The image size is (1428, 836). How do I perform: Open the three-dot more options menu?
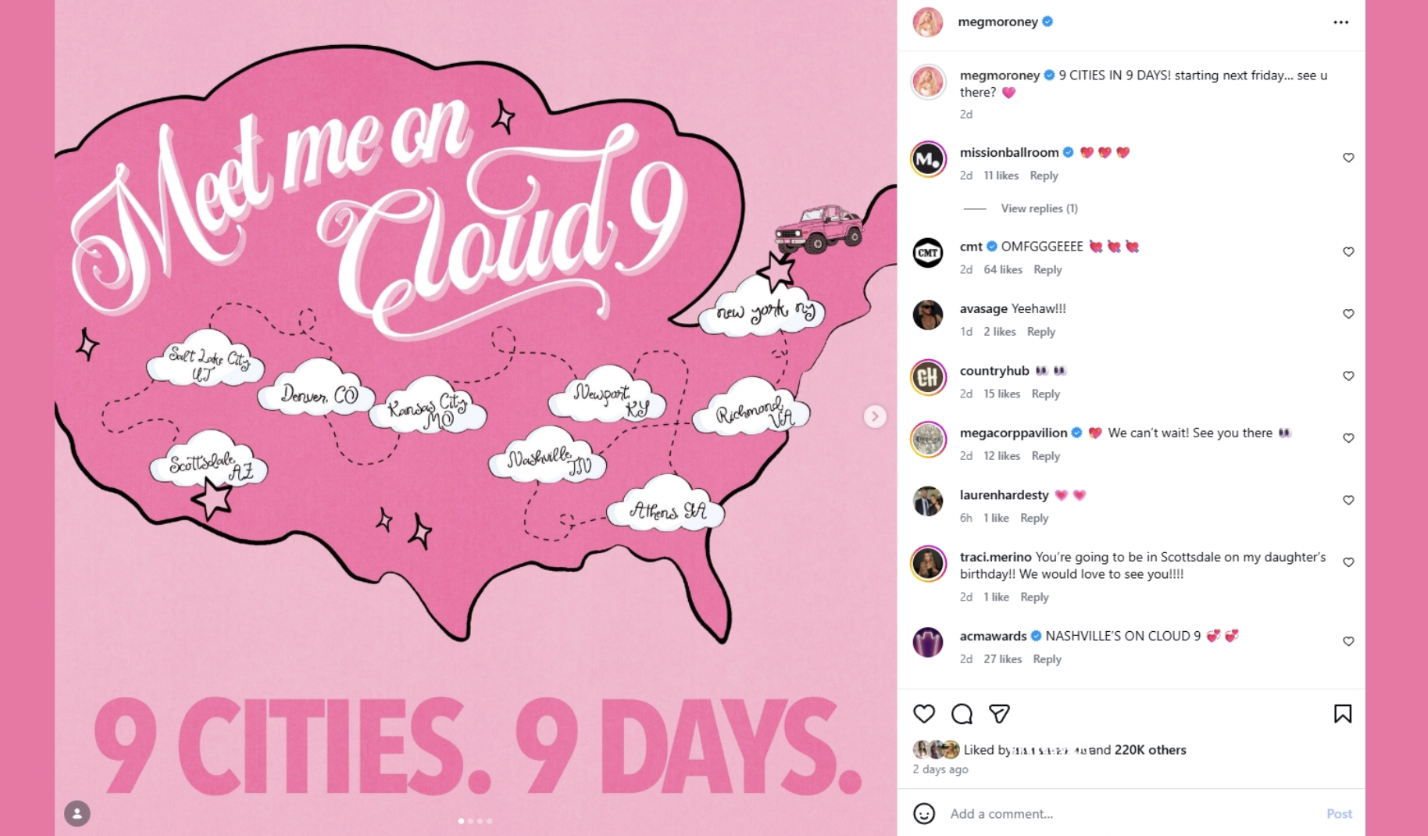pyautogui.click(x=1341, y=21)
